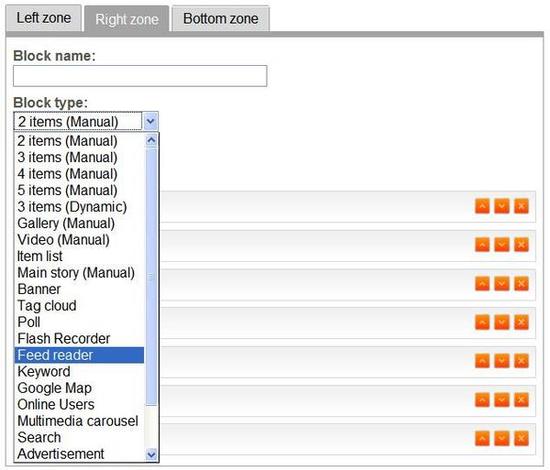Click move-up arrow icon in last block row
550x470 pixels.
[482, 438]
